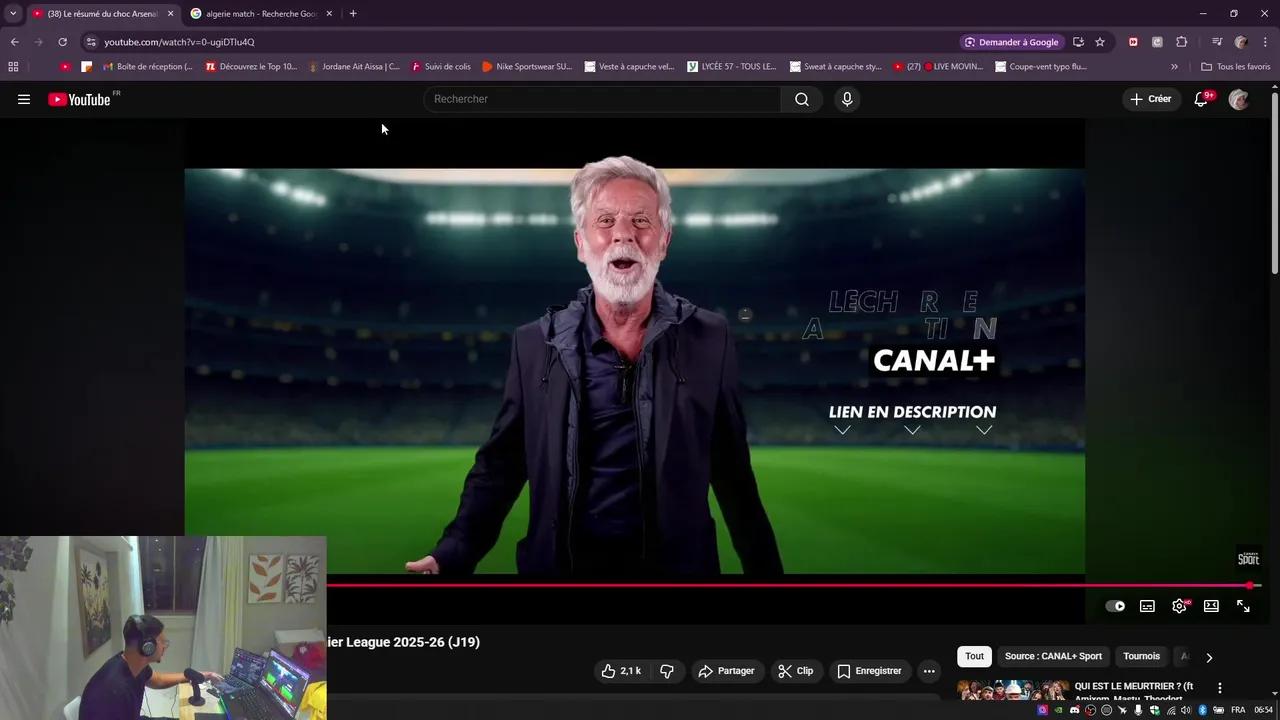
Task: Click the Créer button
Action: pyautogui.click(x=1151, y=99)
